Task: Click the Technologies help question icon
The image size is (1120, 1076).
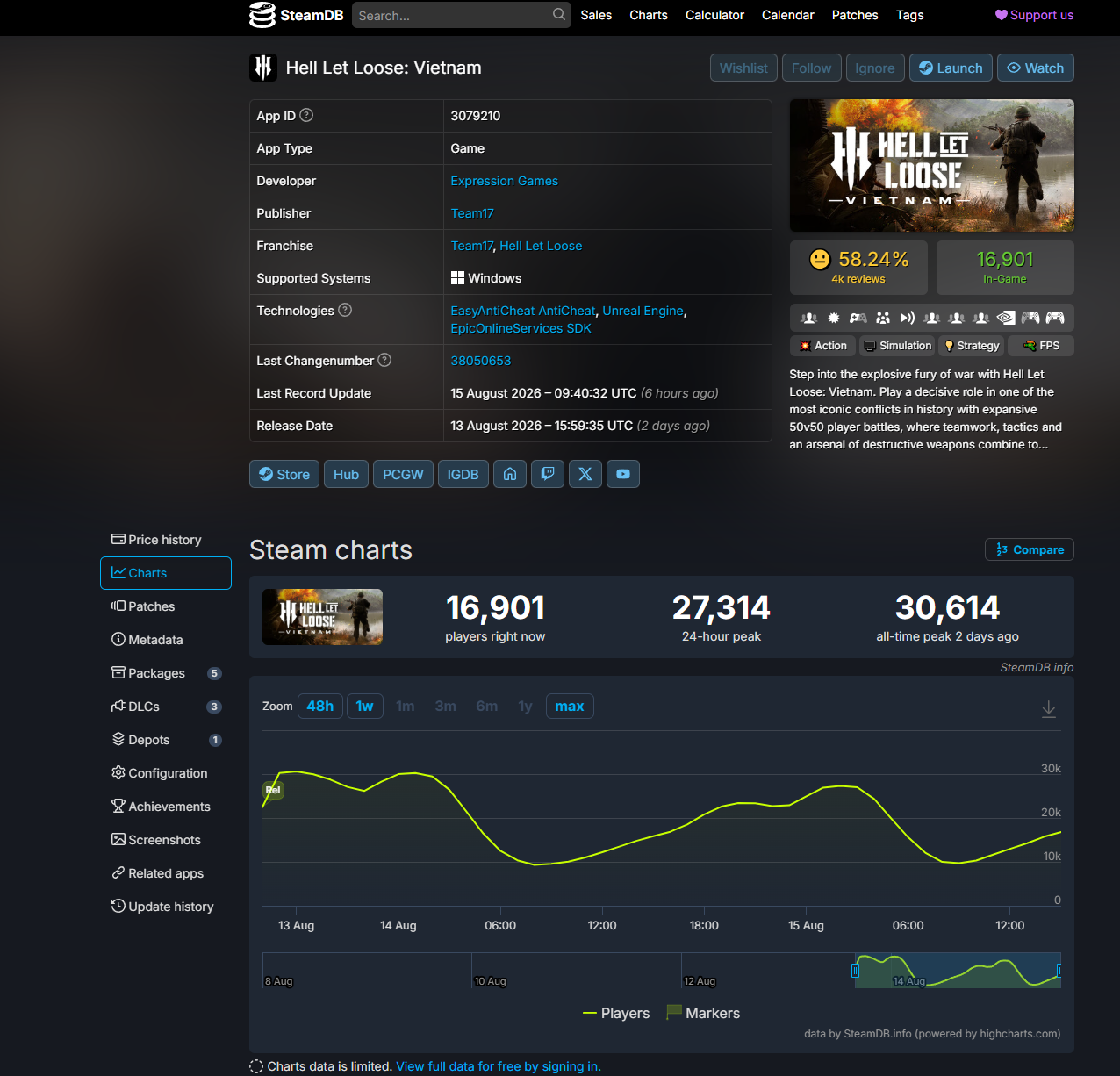Action: point(345,310)
